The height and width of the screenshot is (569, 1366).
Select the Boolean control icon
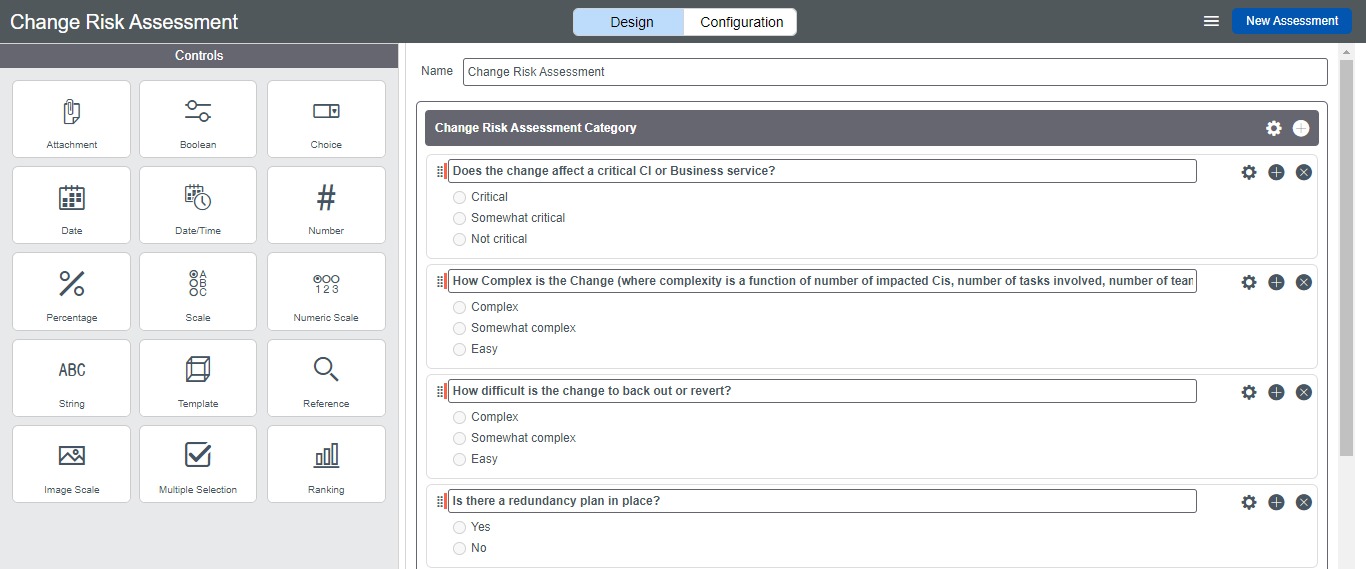(198, 111)
